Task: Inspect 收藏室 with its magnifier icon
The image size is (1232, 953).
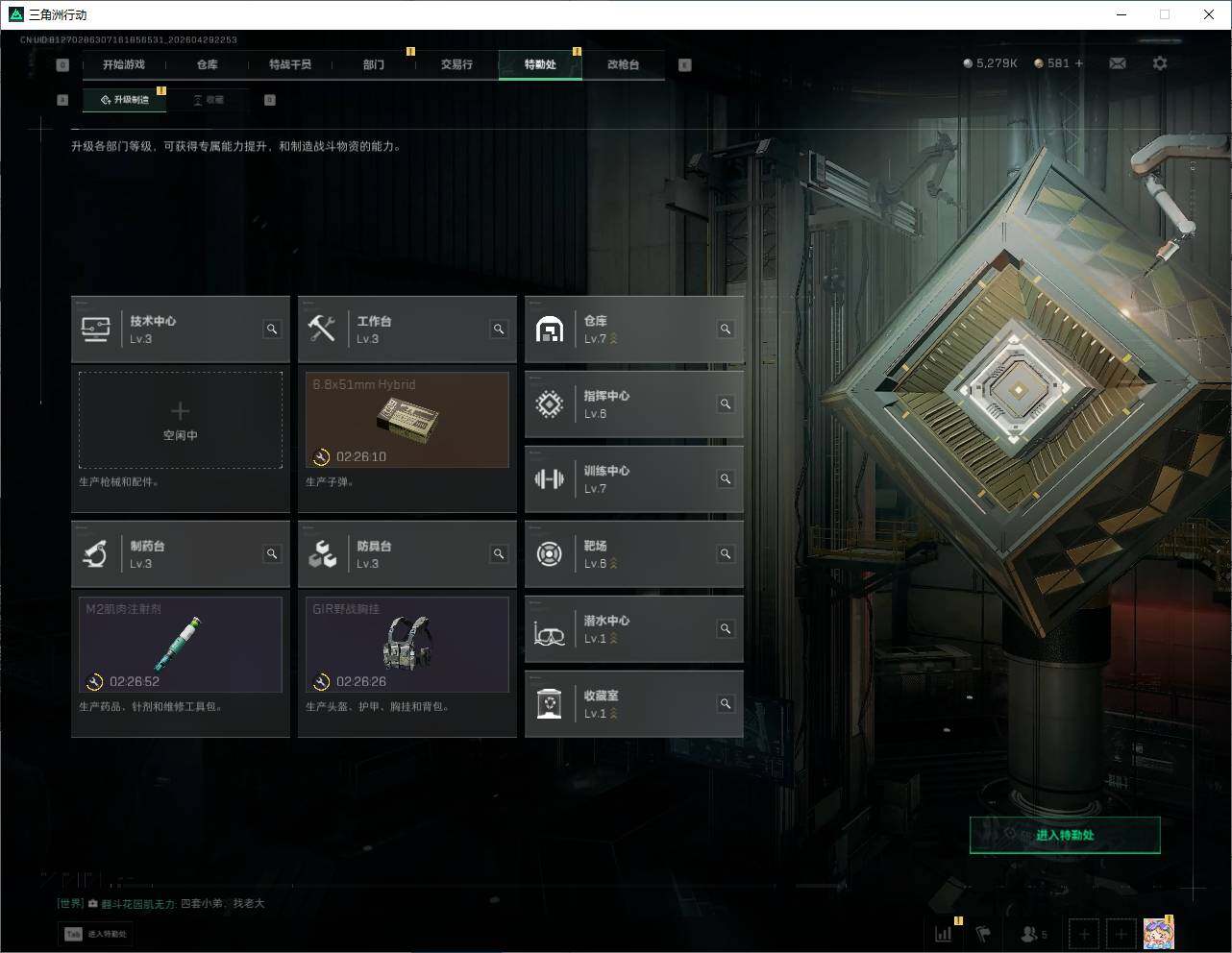Action: point(726,704)
